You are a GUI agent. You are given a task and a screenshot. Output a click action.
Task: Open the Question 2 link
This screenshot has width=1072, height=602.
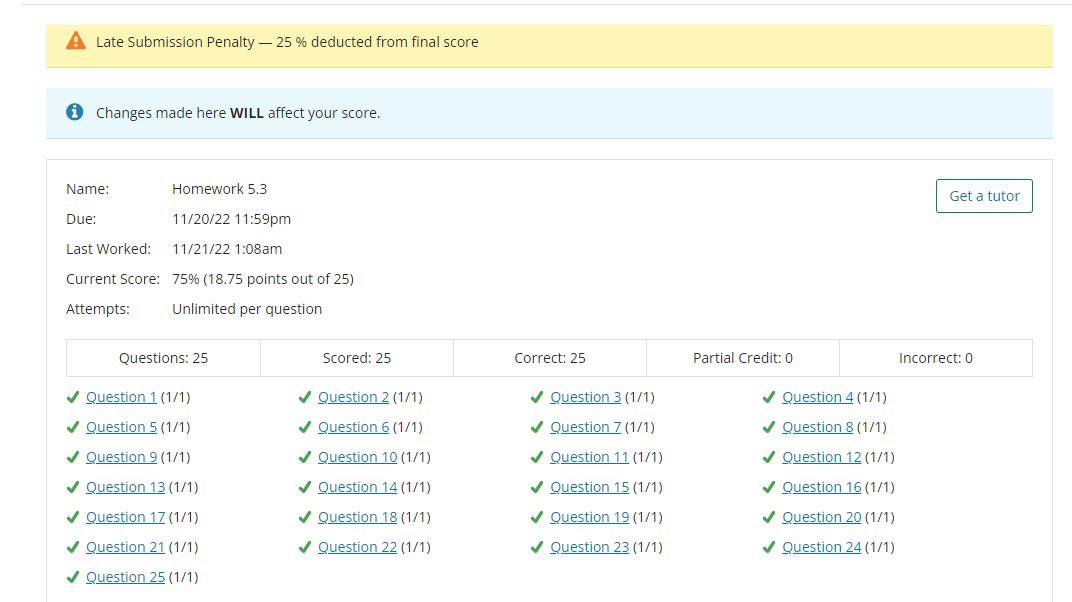click(x=353, y=397)
